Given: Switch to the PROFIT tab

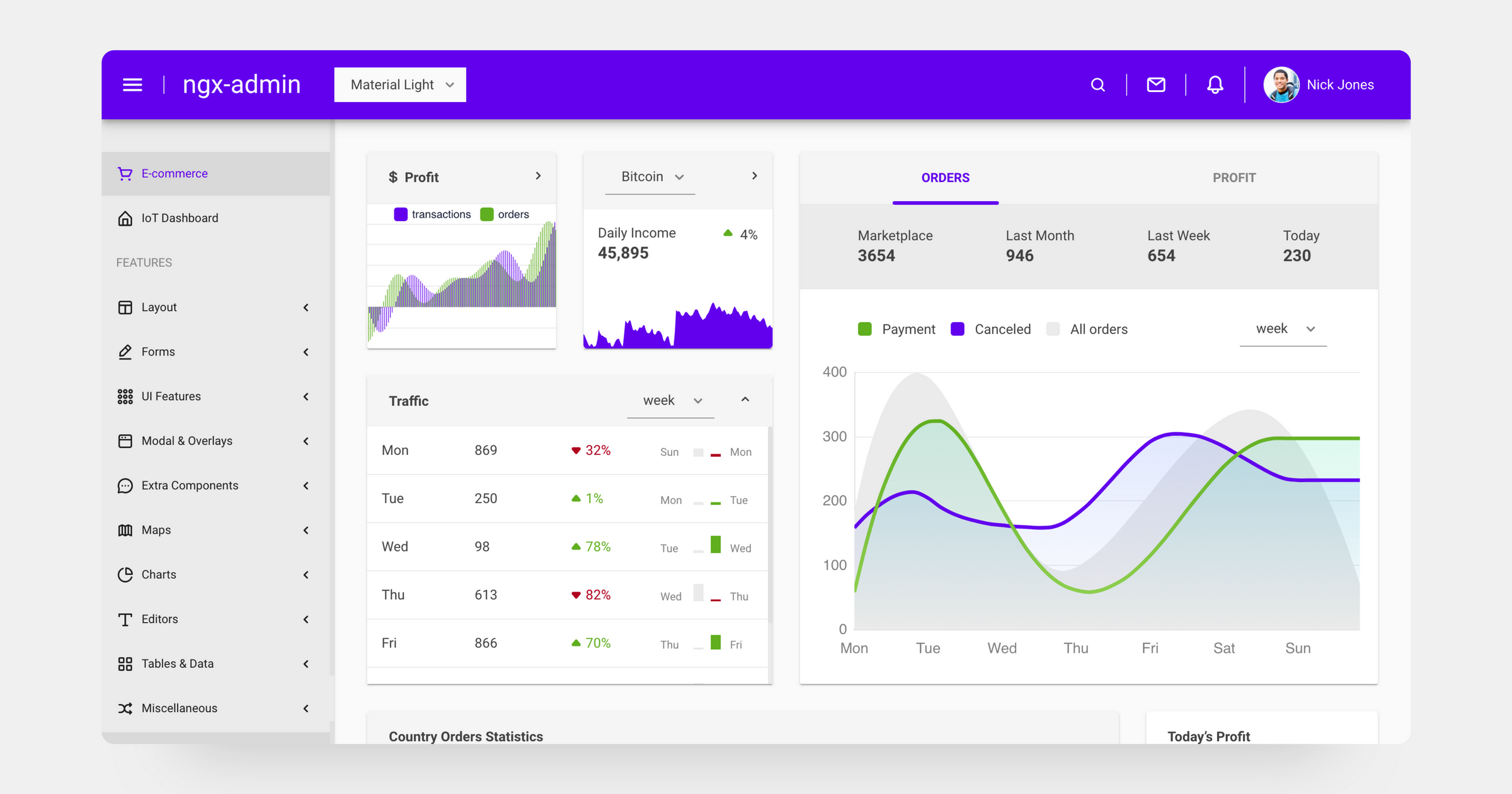Looking at the screenshot, I should pos(1234,178).
